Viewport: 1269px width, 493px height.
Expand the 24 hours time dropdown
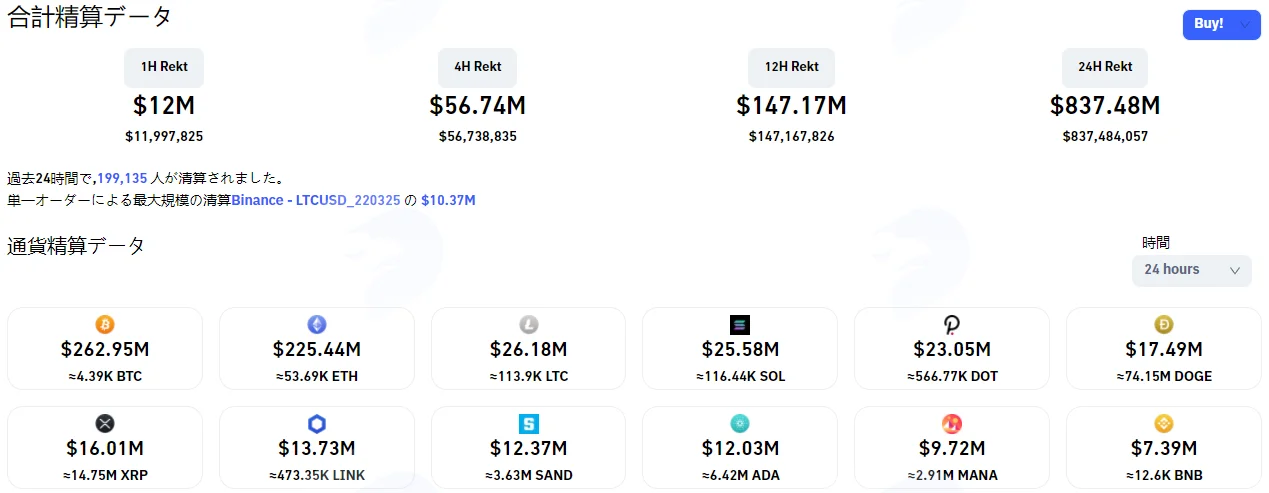[1192, 270]
